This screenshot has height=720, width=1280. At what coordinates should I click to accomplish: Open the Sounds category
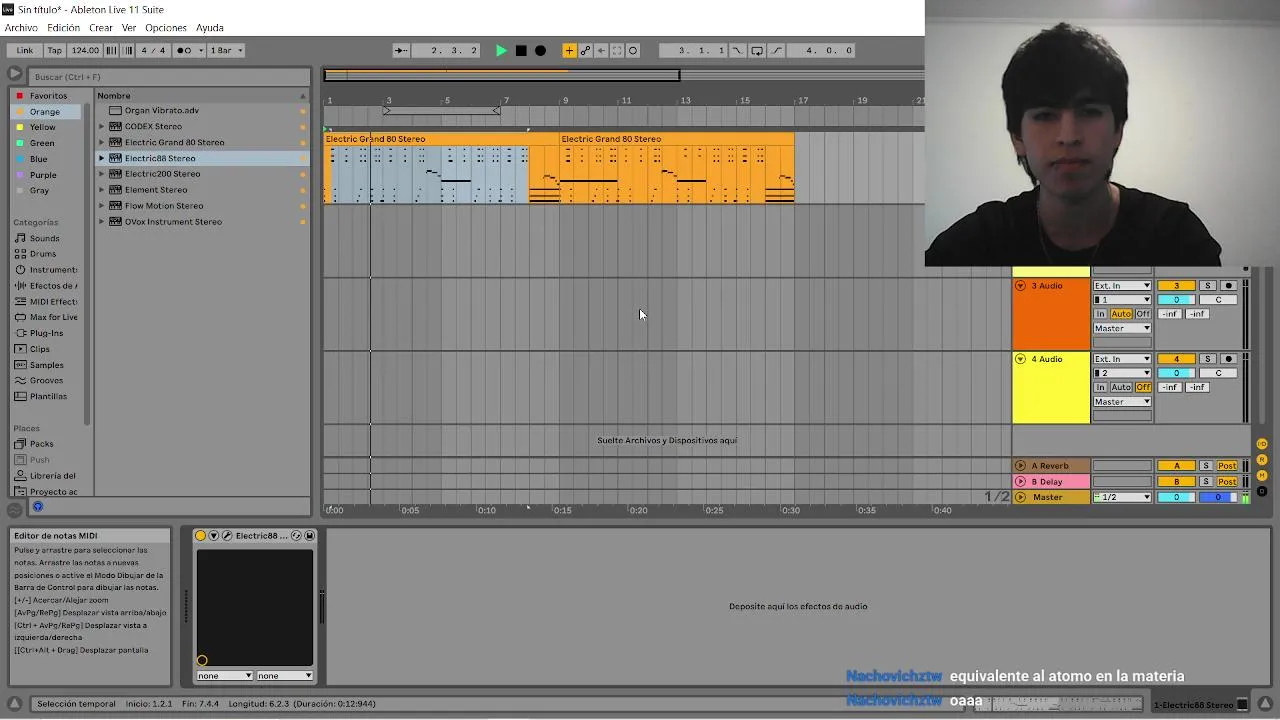(x=44, y=238)
